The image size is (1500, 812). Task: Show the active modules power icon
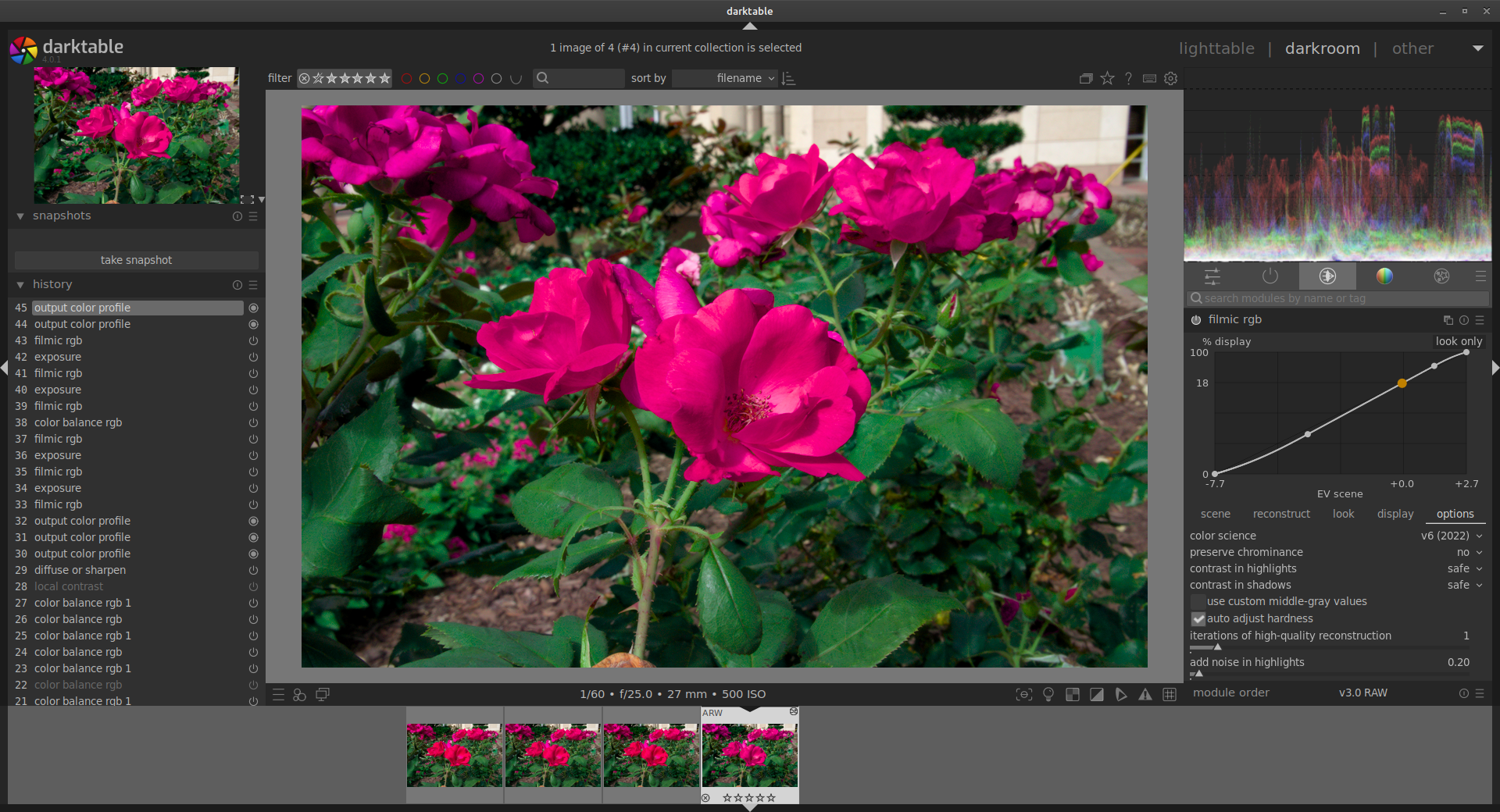coord(1270,276)
